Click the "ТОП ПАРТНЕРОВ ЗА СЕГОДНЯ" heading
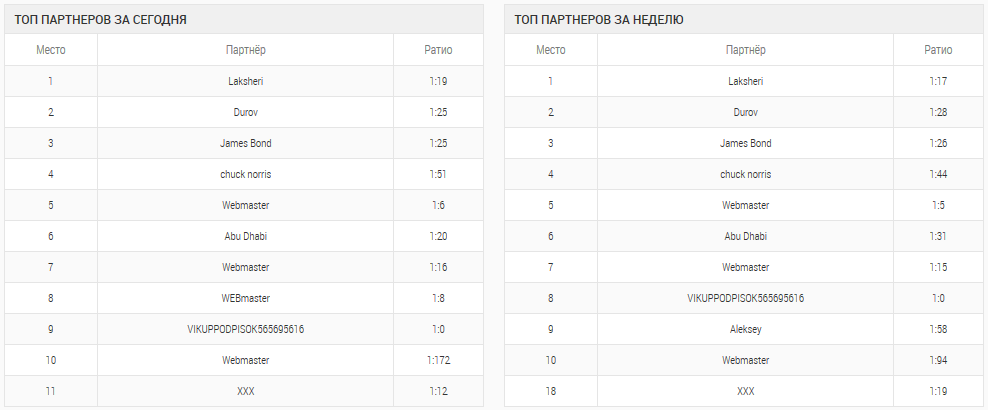Image resolution: width=988 pixels, height=410 pixels. [x=100, y=19]
